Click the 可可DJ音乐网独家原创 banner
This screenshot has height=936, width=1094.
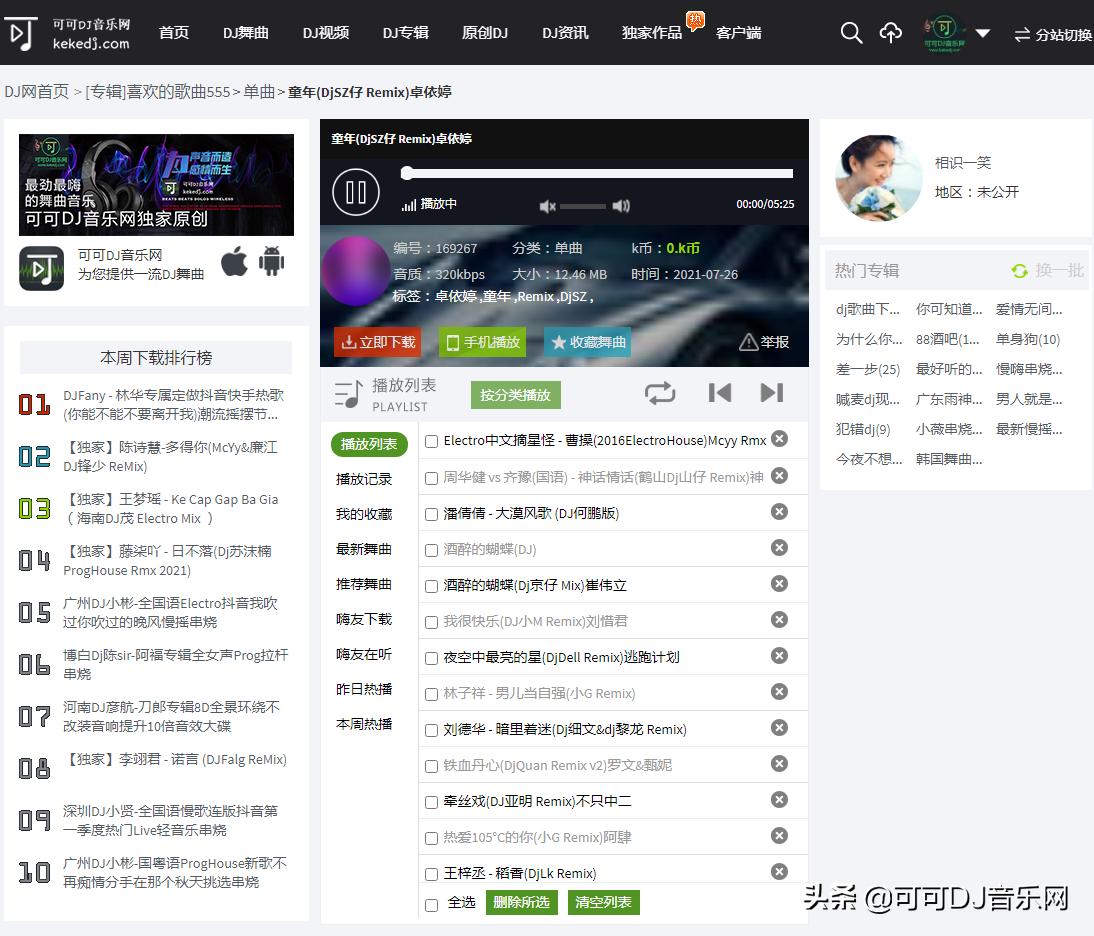[x=156, y=185]
